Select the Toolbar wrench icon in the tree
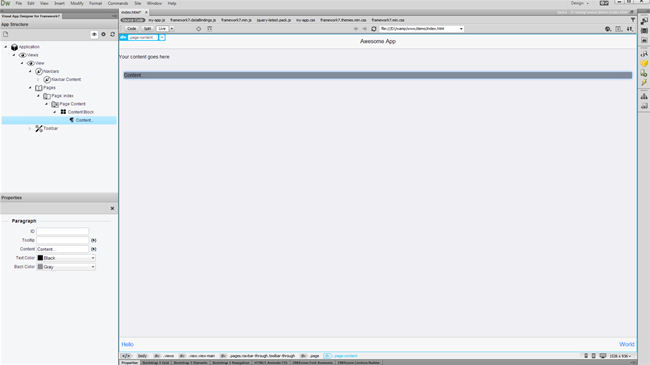The height and width of the screenshot is (365, 650). (39, 129)
